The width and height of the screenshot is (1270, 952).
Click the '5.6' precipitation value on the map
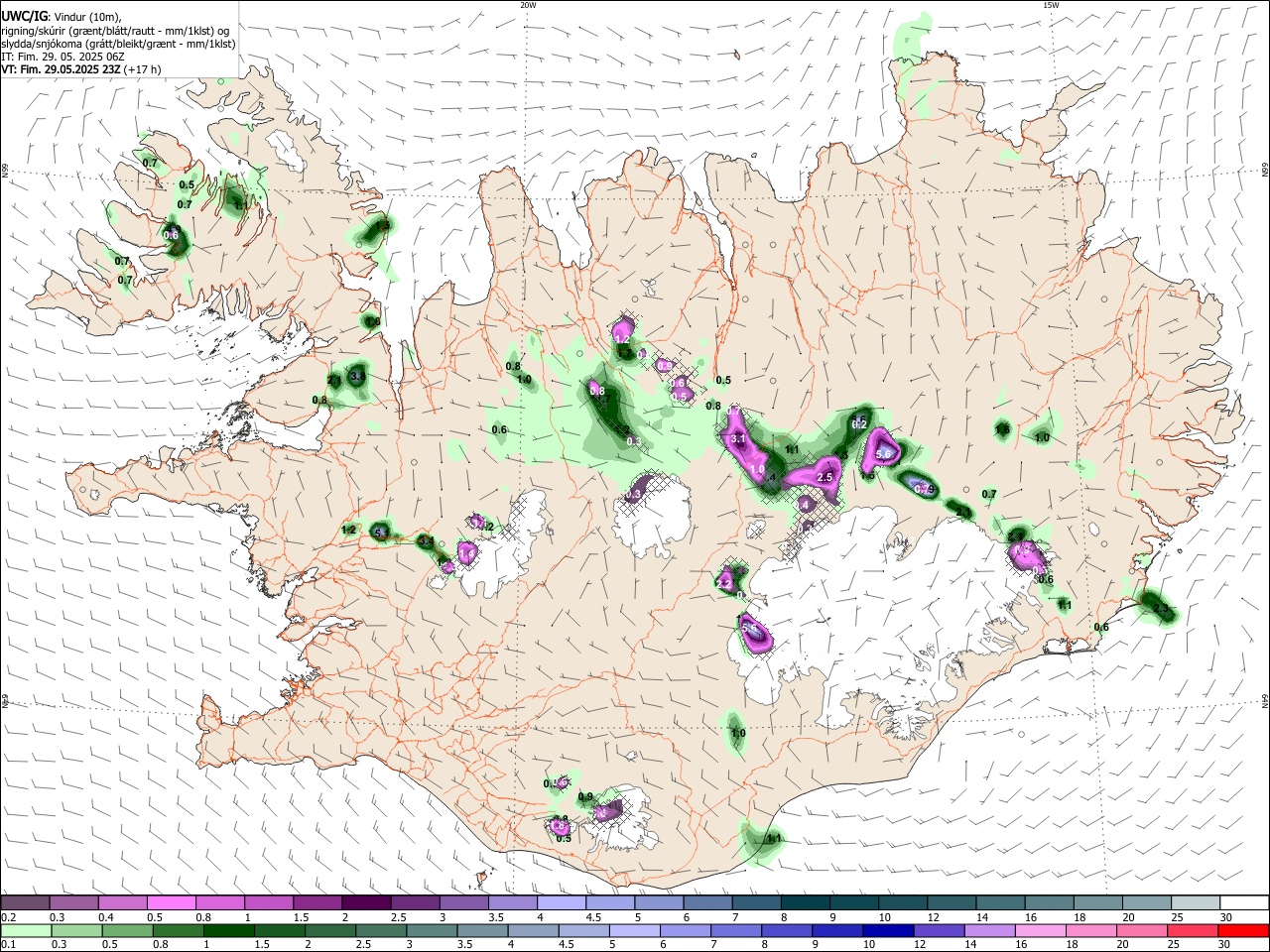pyautogui.click(x=884, y=453)
